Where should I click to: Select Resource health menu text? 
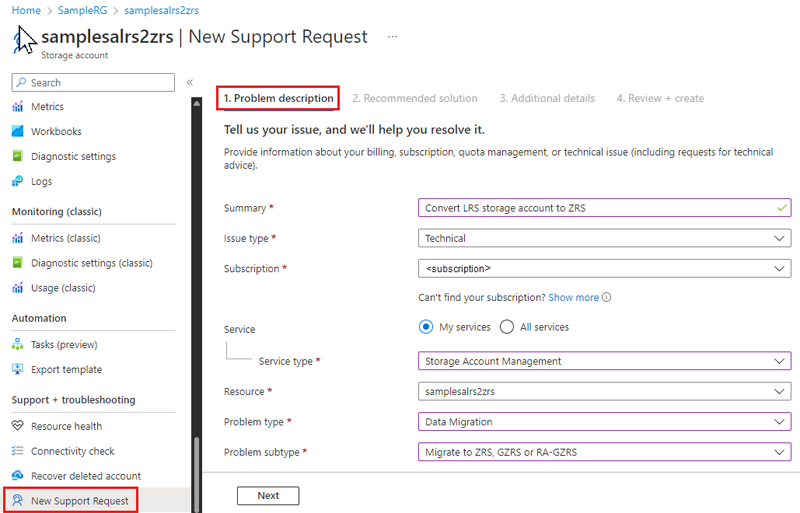coord(66,426)
